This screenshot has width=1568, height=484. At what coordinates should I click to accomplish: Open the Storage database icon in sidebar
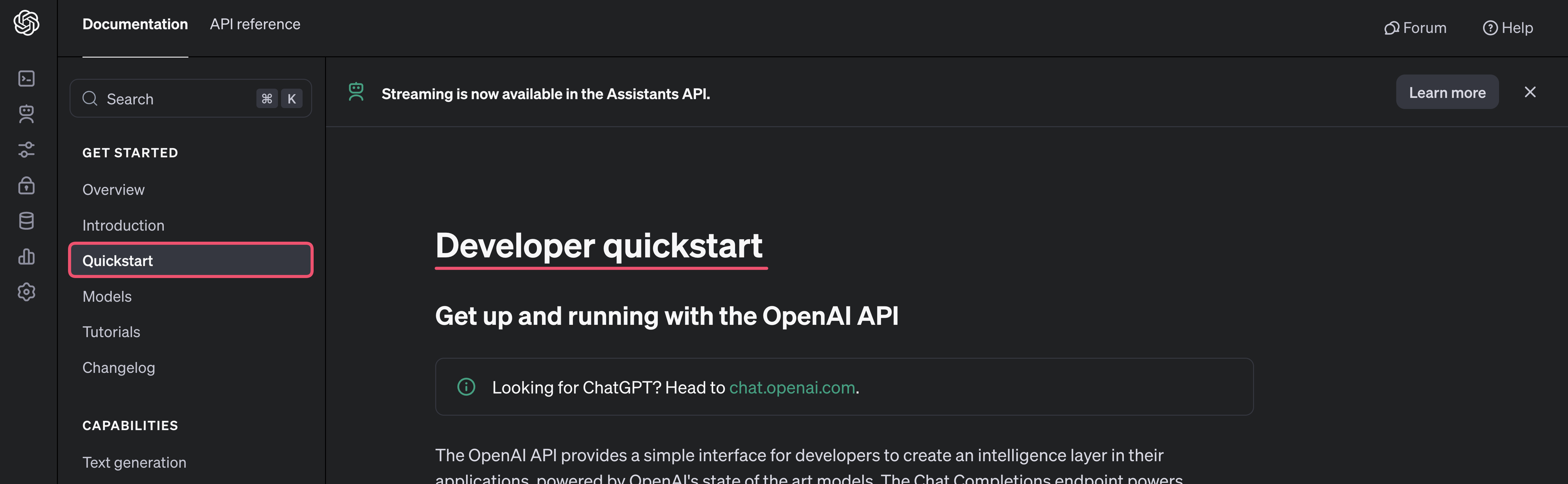click(x=26, y=220)
